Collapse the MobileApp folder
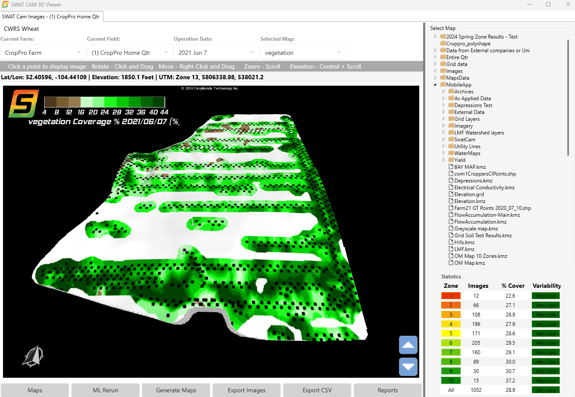 pyautogui.click(x=435, y=85)
